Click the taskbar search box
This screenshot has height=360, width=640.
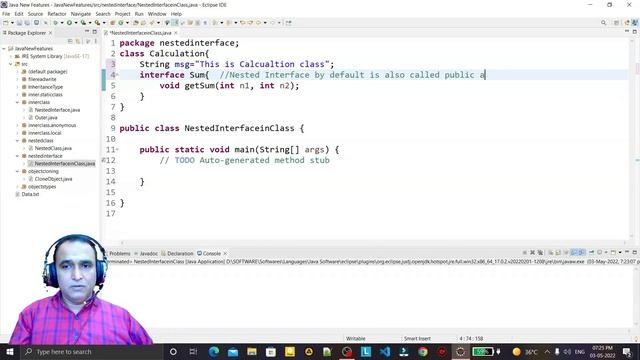[x=91, y=351]
